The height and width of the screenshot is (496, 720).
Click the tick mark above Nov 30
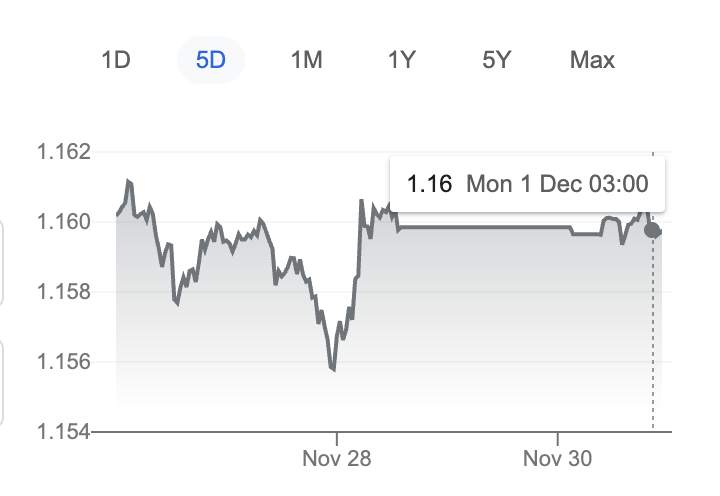tap(558, 437)
